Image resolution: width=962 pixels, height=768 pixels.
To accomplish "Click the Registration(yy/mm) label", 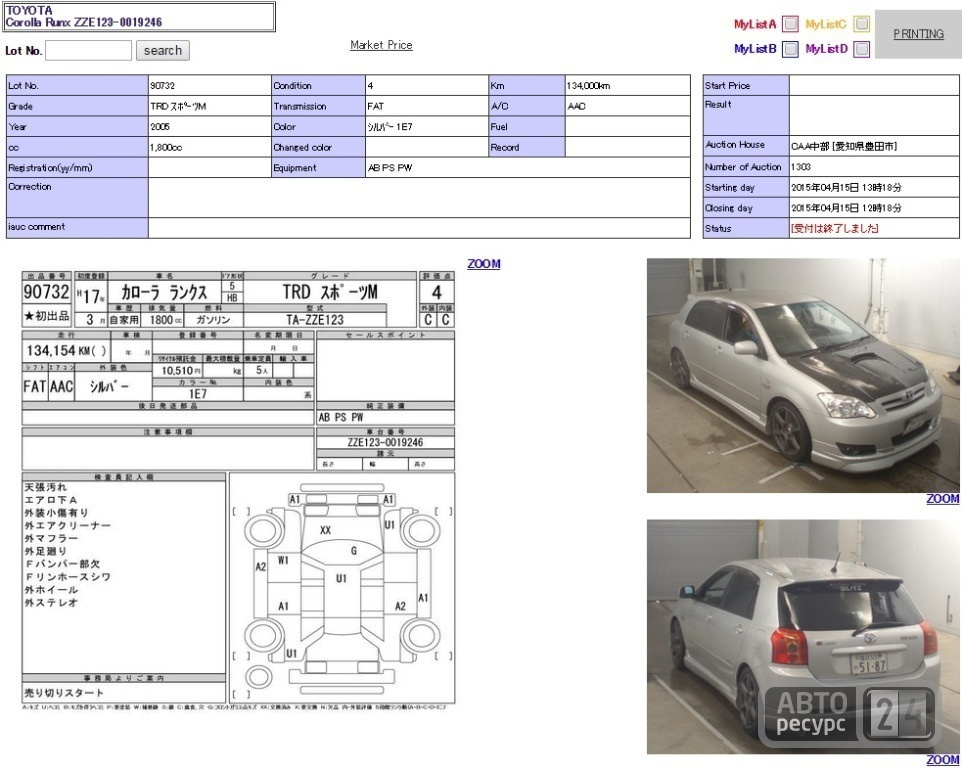I will click(50, 167).
